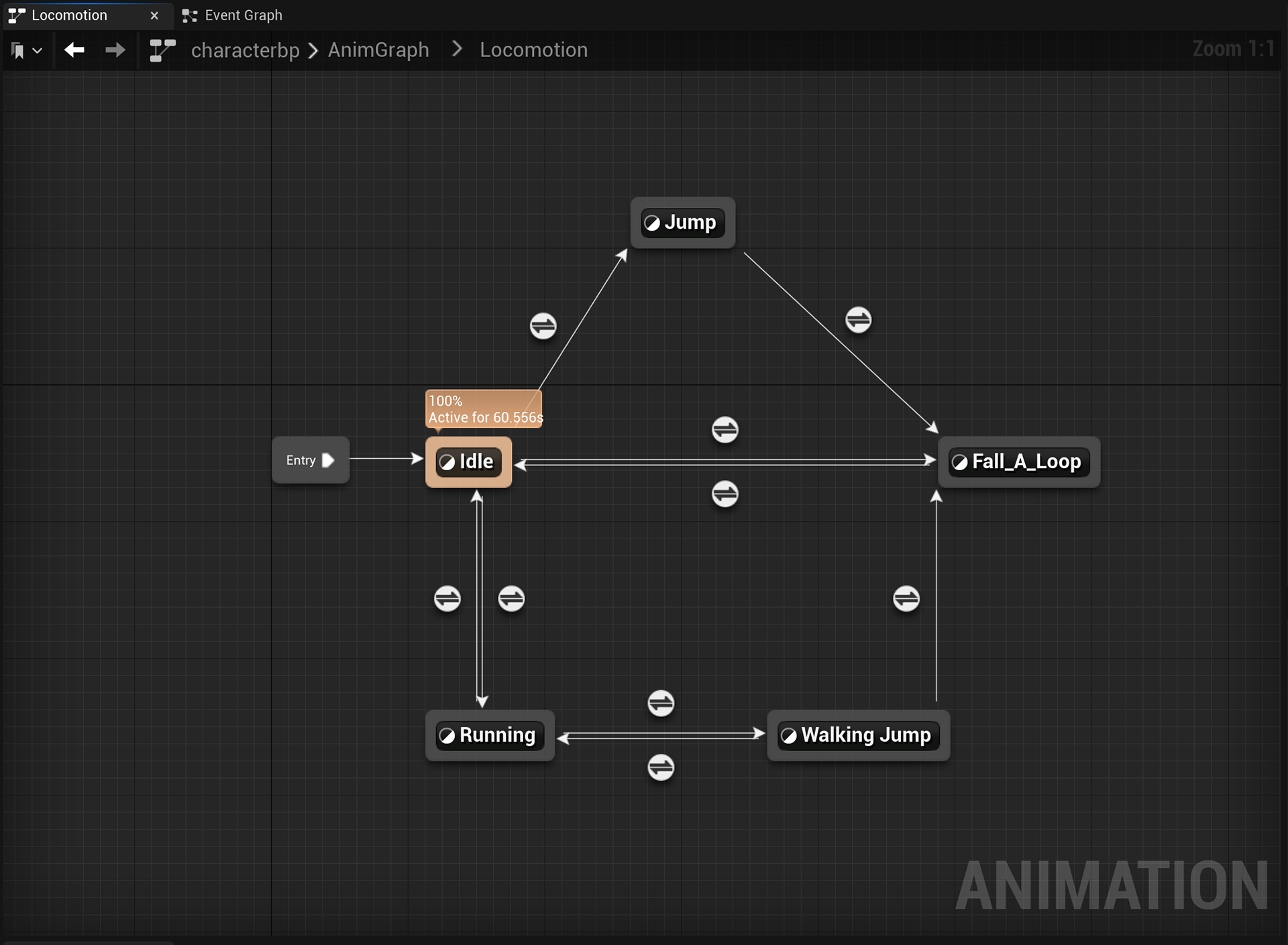
Task: Click Locomotion in the breadcrumb
Action: coord(533,50)
